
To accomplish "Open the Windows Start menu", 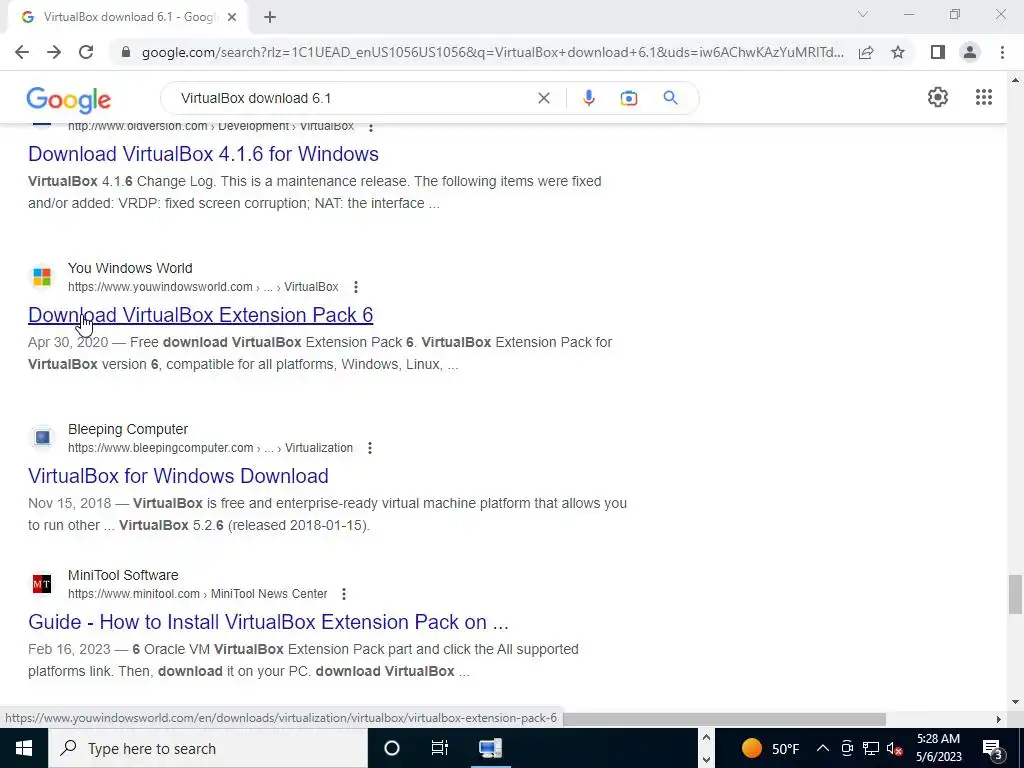I will coord(24,748).
